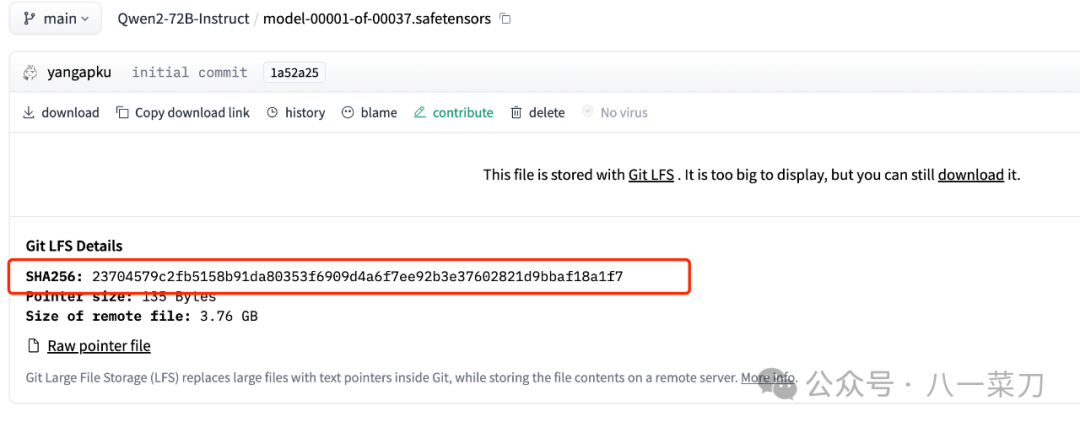Open the Git LFS link in the message
Image resolution: width=1080 pixels, height=428 pixels.
pos(651,175)
